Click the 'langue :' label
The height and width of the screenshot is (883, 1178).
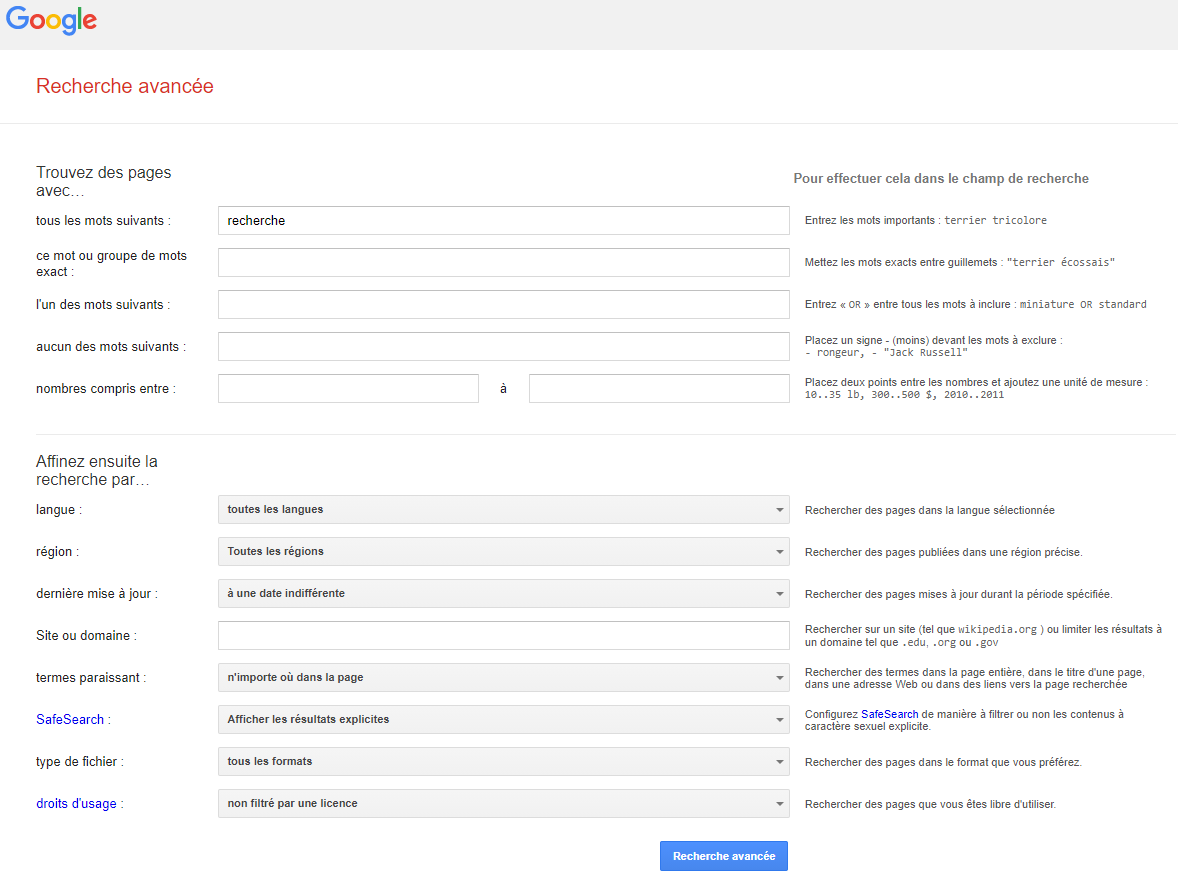[59, 510]
